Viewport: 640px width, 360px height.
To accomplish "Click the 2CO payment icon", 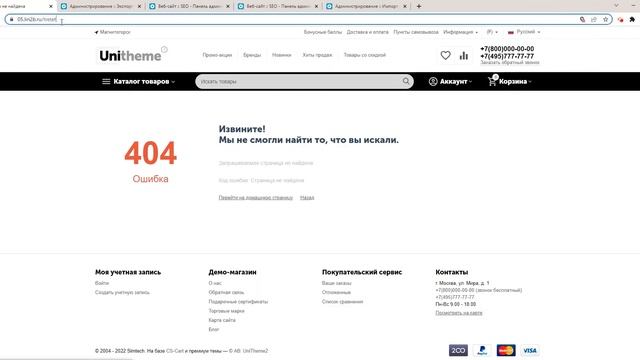I will tap(458, 350).
